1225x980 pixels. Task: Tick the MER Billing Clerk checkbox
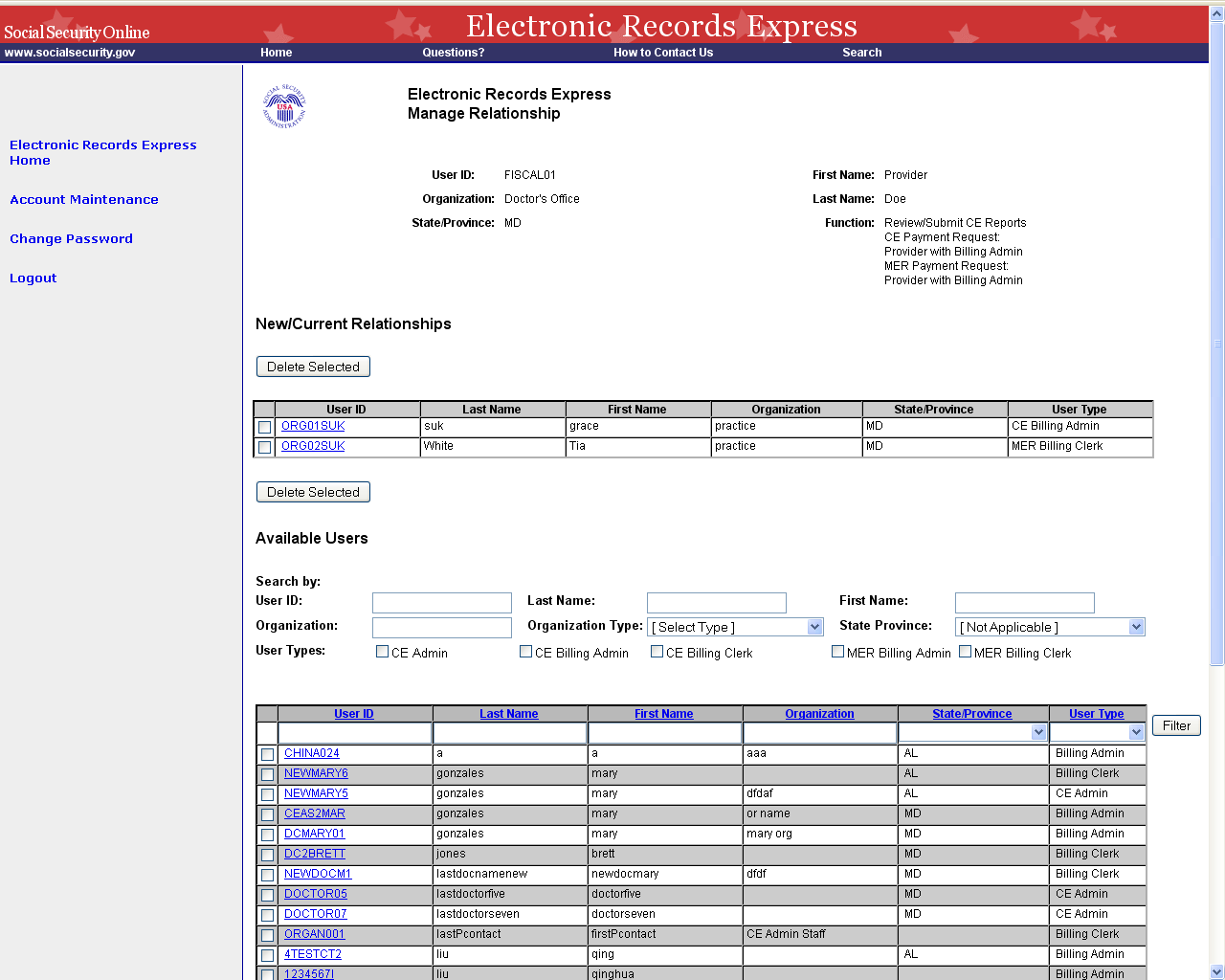pyautogui.click(x=965, y=652)
